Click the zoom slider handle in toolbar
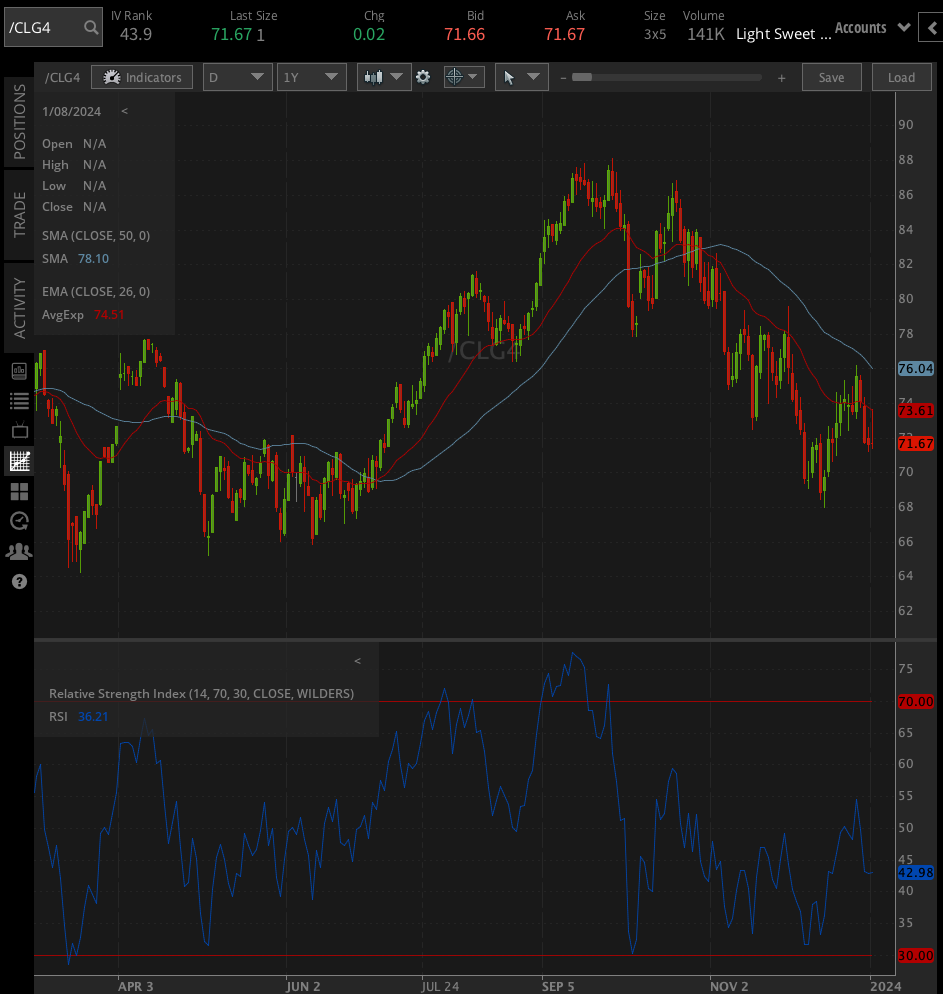Screen dimensions: 943x994 581,77
